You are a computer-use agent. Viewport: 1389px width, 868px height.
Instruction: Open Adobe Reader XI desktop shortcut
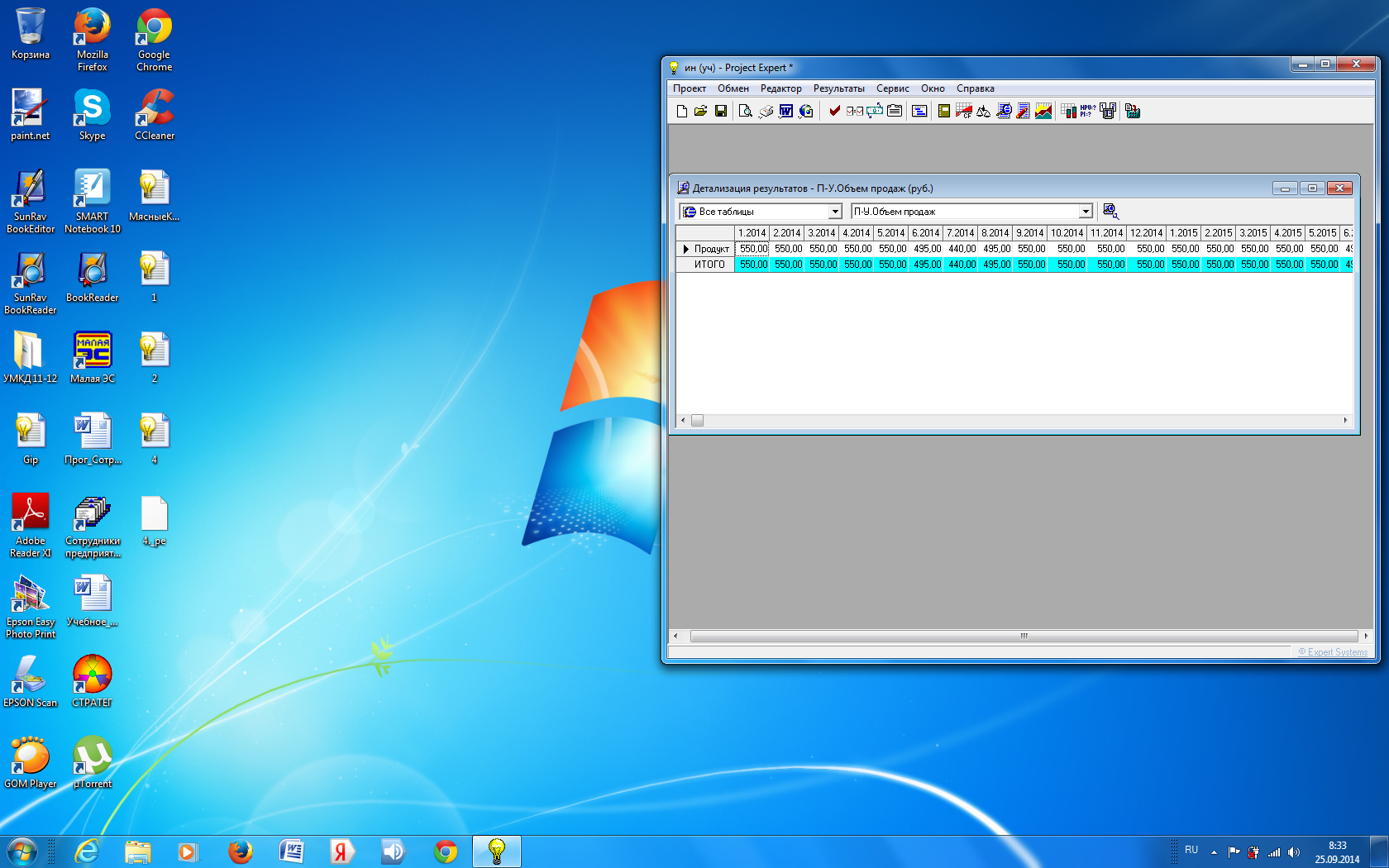point(31,526)
